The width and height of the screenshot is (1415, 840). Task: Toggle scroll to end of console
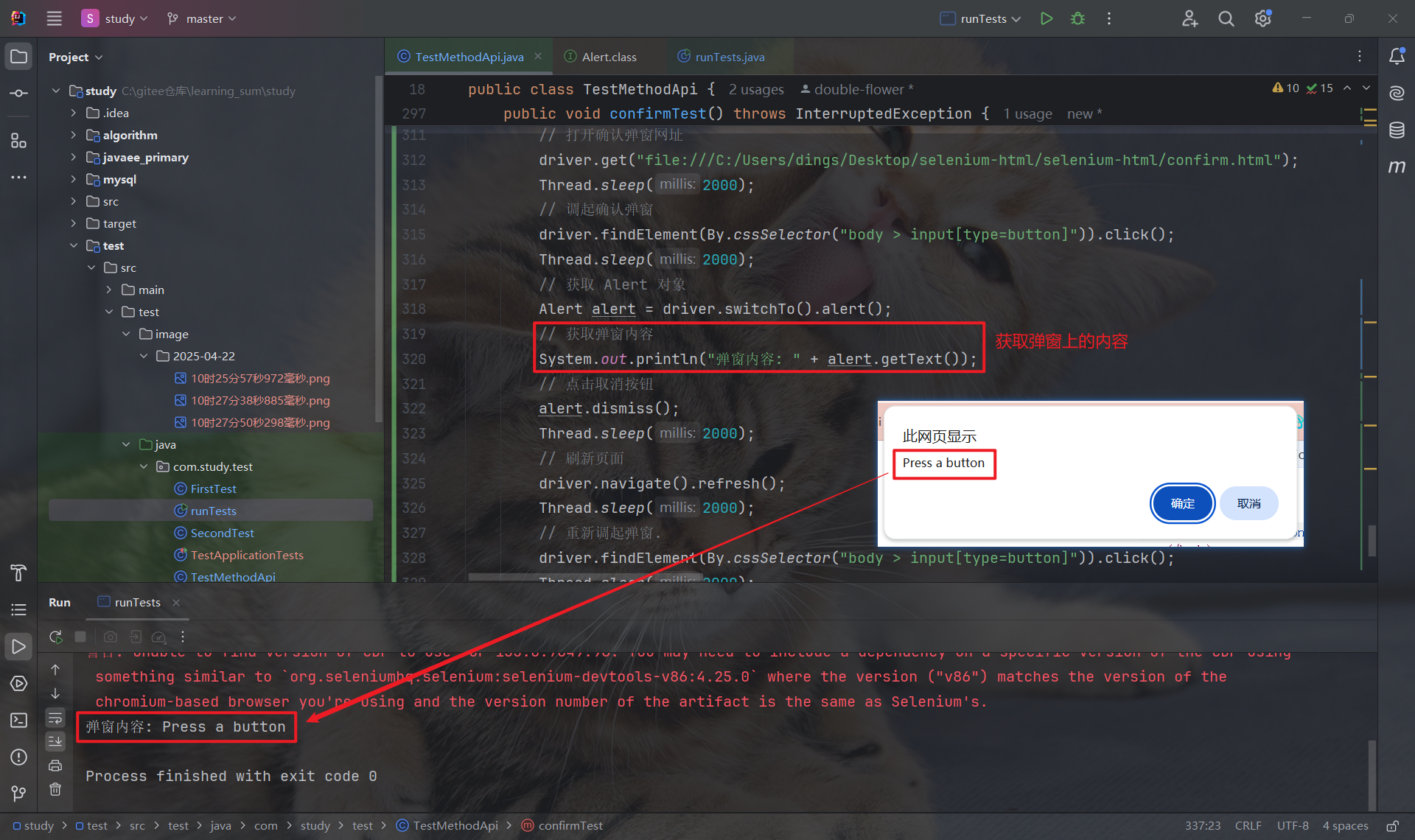[x=55, y=741]
